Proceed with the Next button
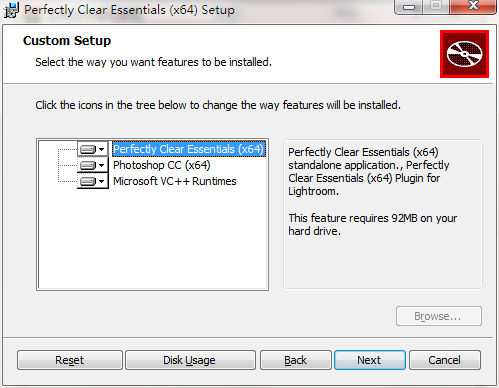Image resolution: width=499 pixels, height=388 pixels. coord(370,360)
